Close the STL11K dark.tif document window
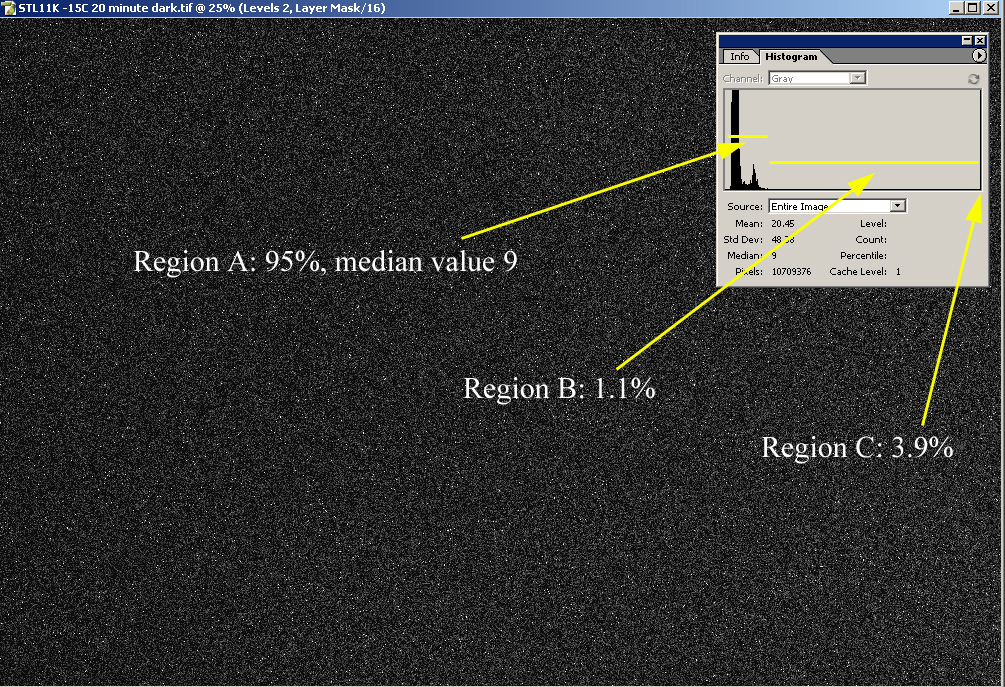The image size is (1005, 687). 990,8
